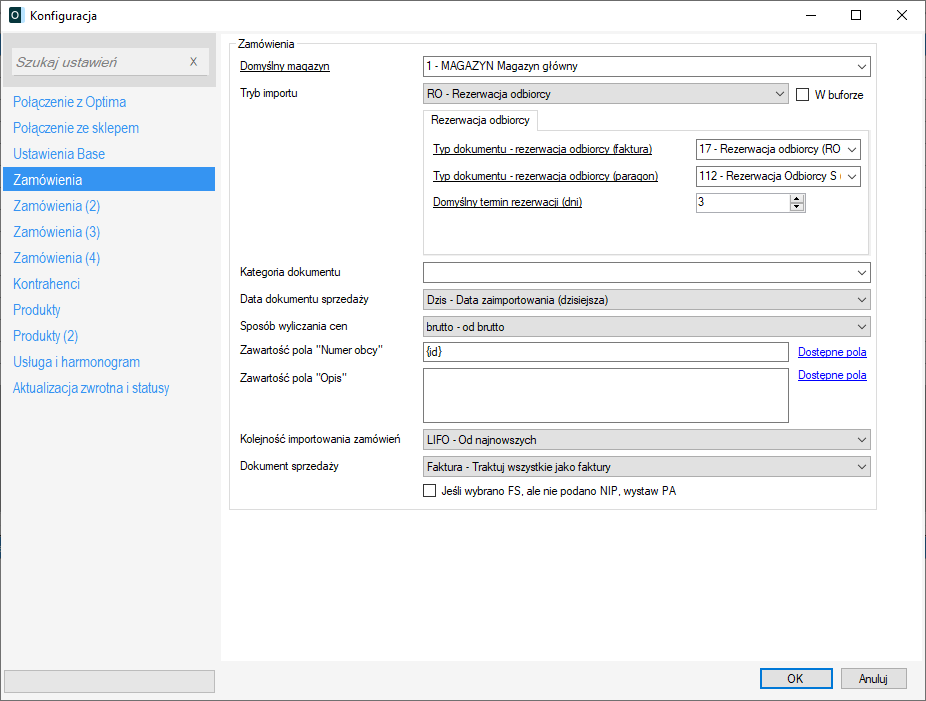Check 'Jeśli wybrano FS' NIP option
The height and width of the screenshot is (701, 926).
pos(430,491)
